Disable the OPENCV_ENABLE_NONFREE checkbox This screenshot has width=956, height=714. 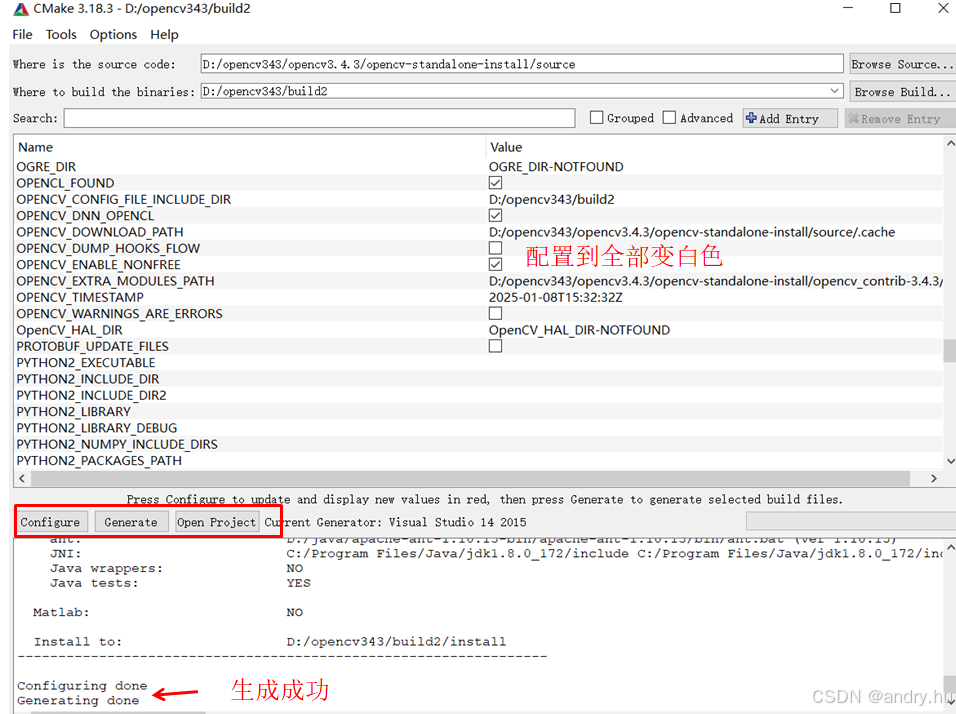[495, 264]
